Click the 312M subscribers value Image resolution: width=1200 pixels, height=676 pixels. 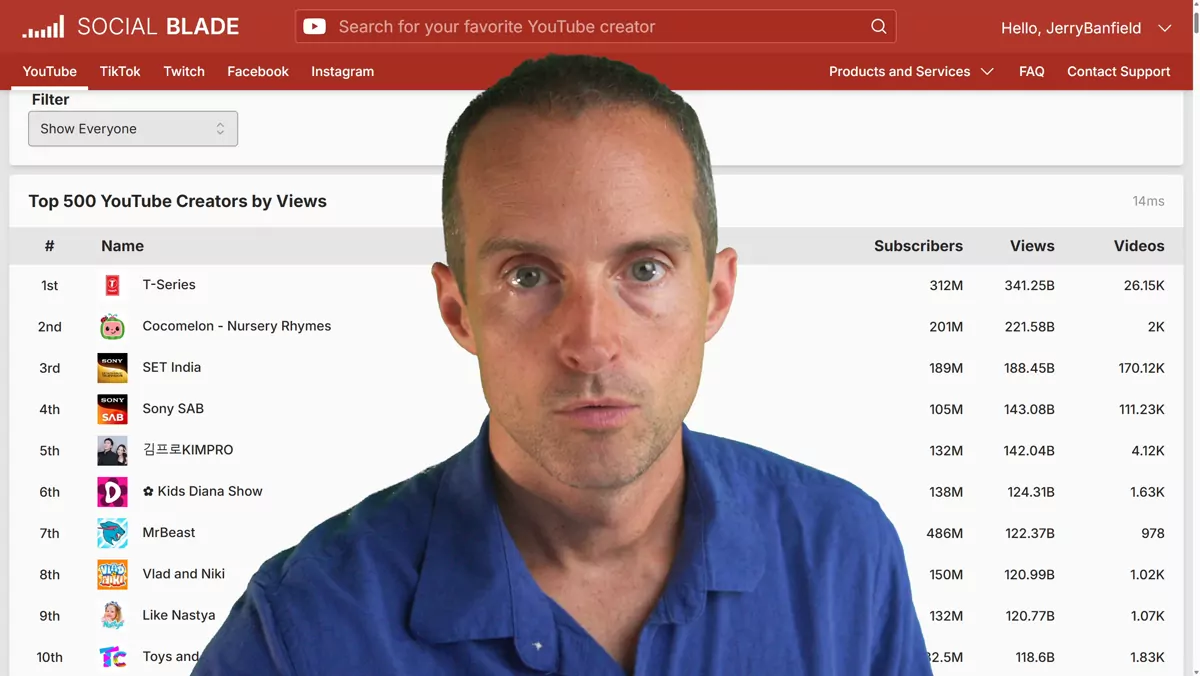tap(946, 285)
